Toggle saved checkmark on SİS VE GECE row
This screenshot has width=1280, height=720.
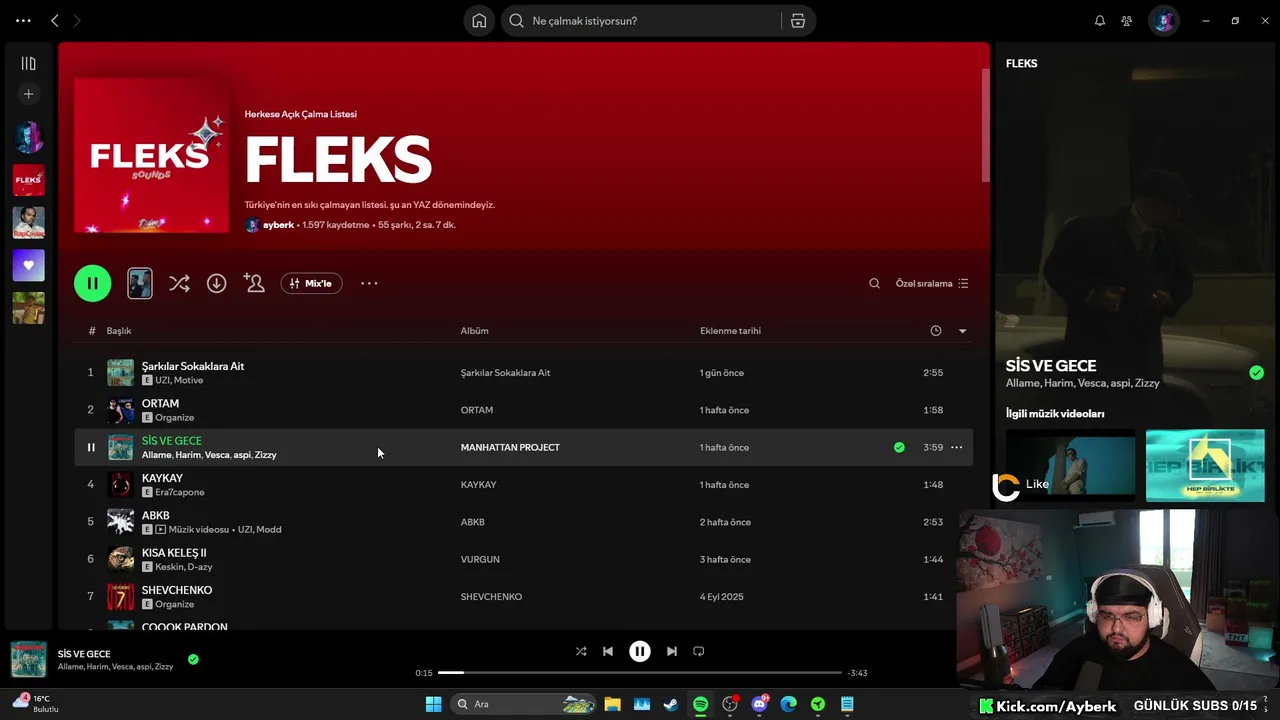(899, 447)
